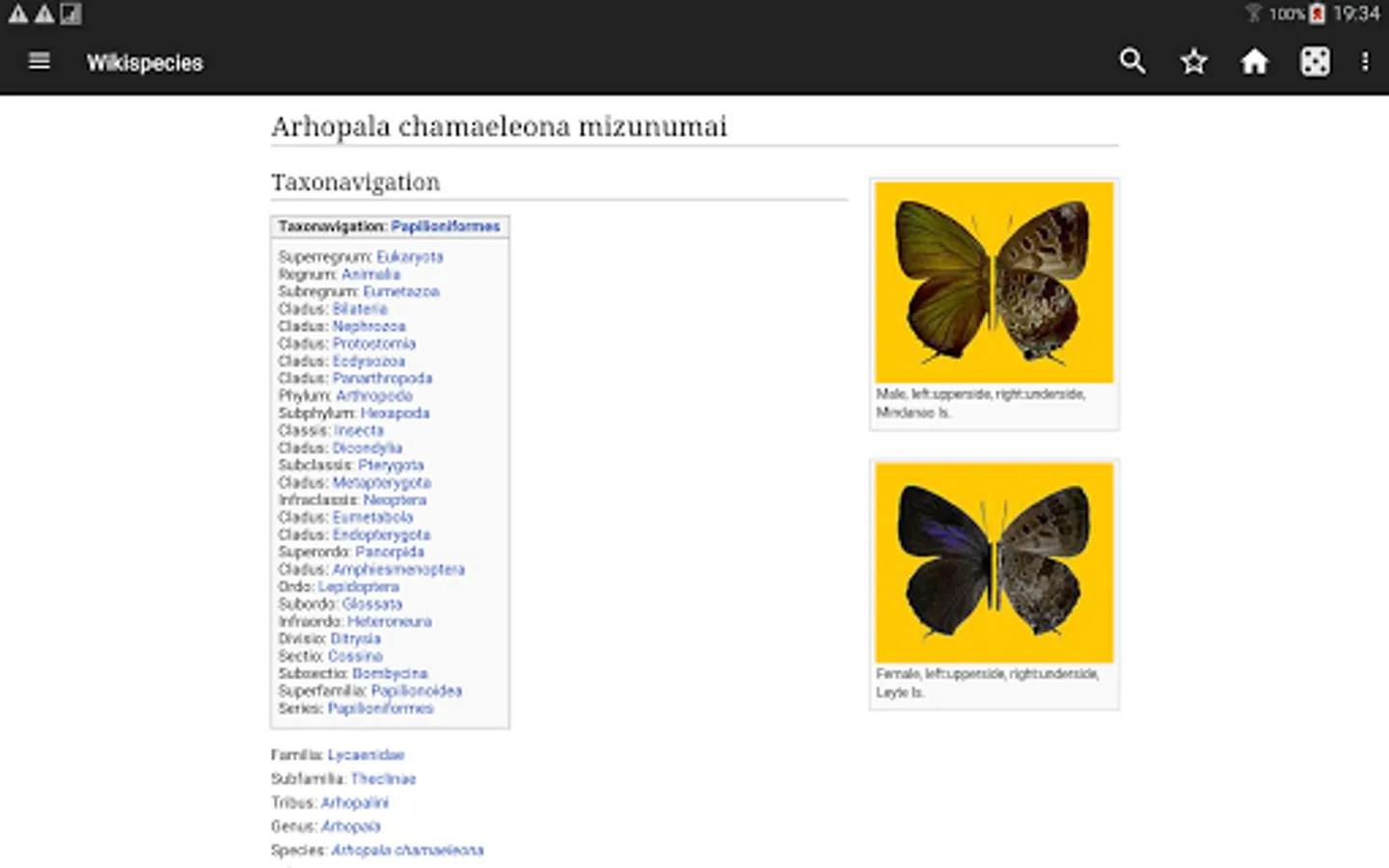Open the Hexapoda subphylum link

pos(395,413)
